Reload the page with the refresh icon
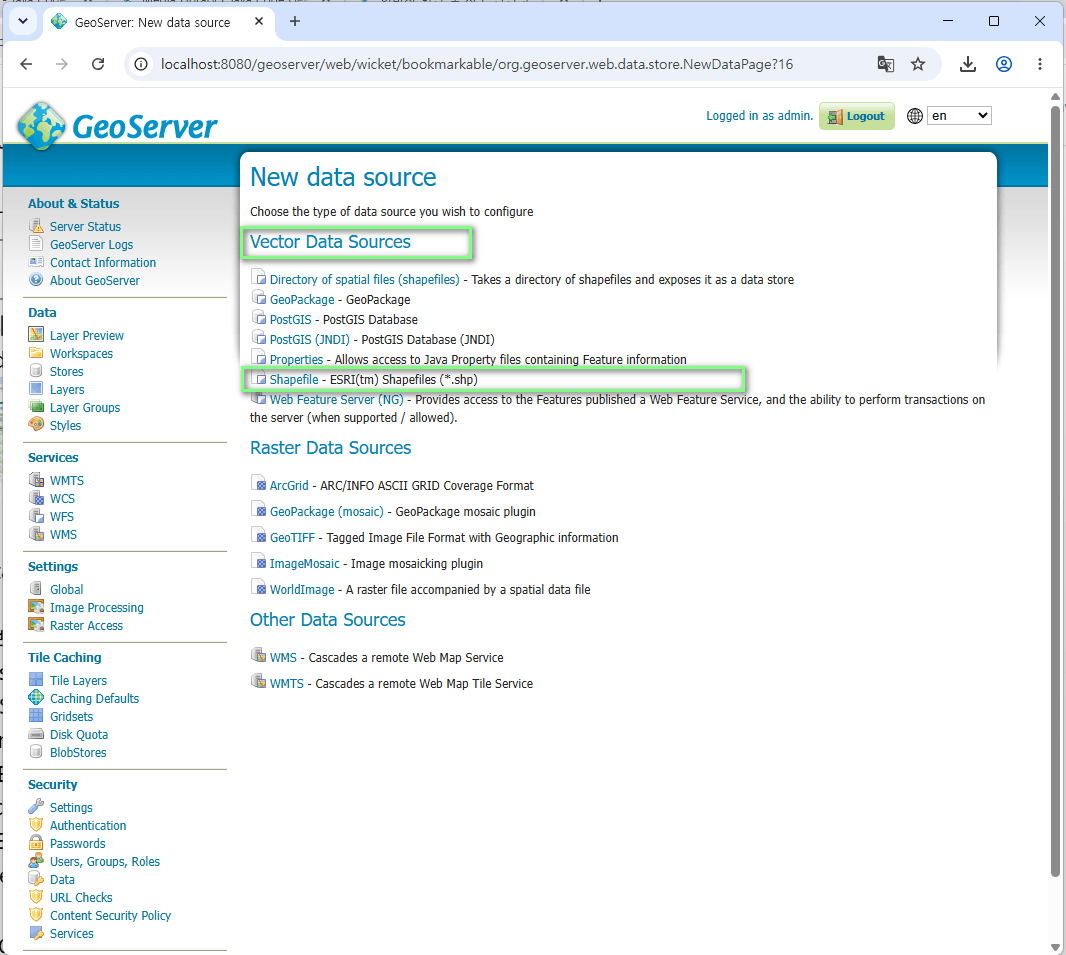 pyautogui.click(x=98, y=64)
